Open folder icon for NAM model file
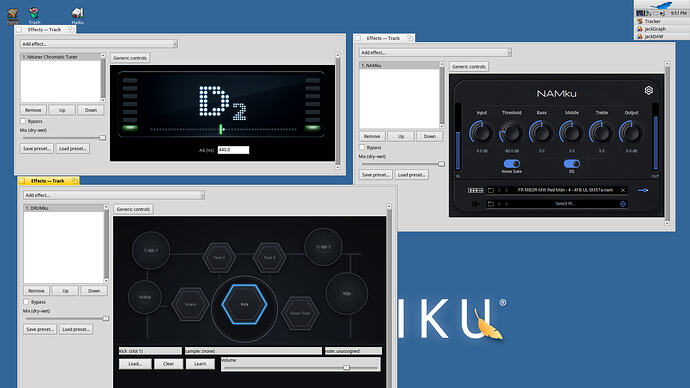Screen dimensions: 690x388 491,190
